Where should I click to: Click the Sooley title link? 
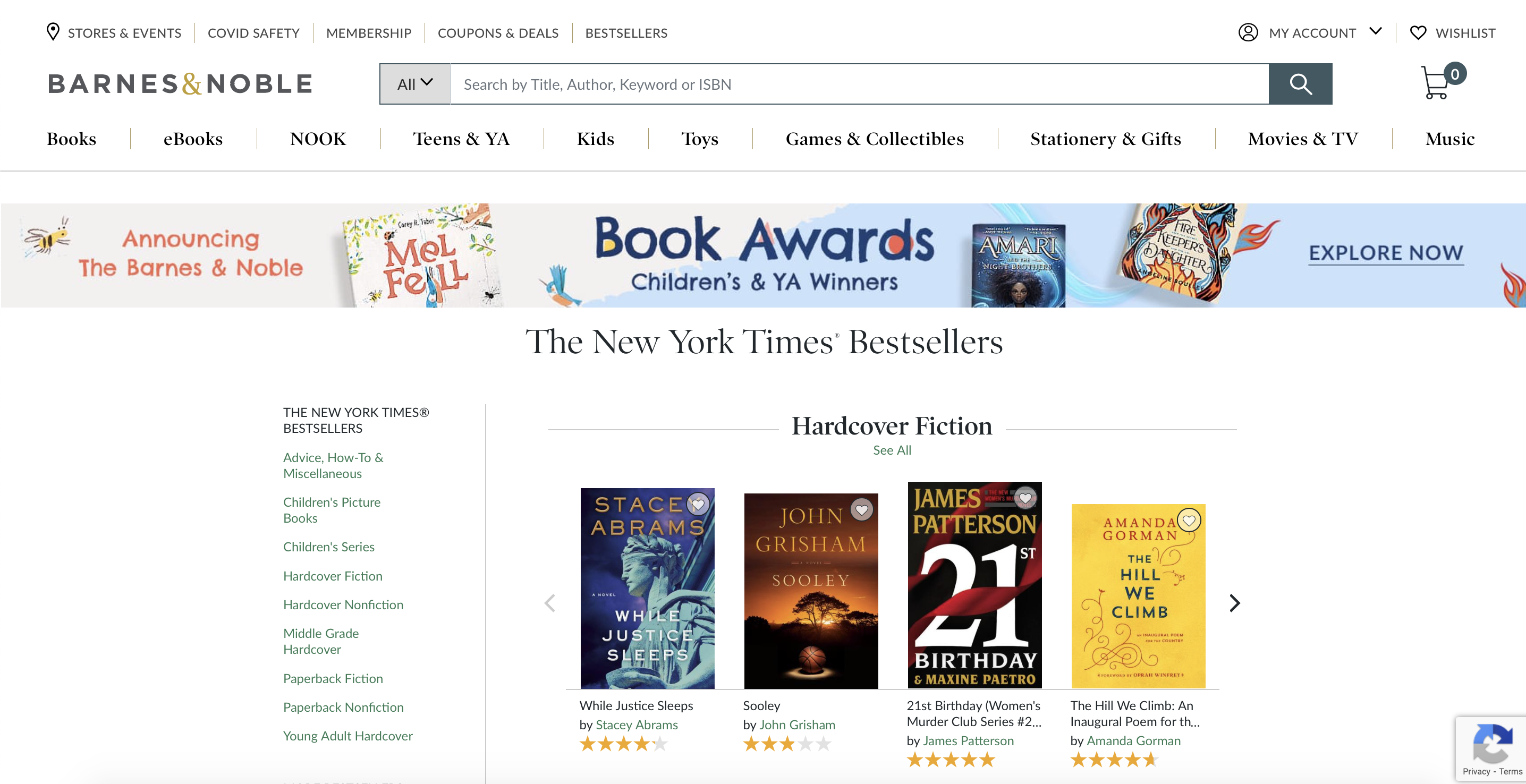pyautogui.click(x=762, y=706)
